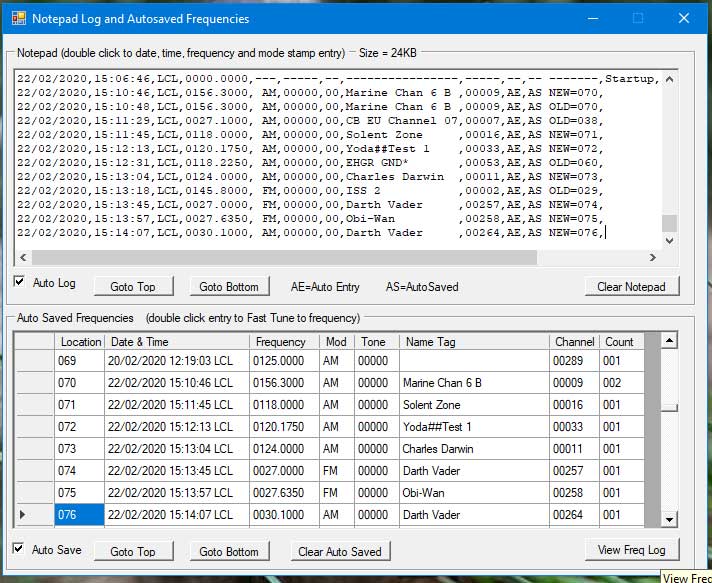Click notepad horizontal scrollbar right arrow
This screenshot has width=712, height=583.
[x=653, y=257]
